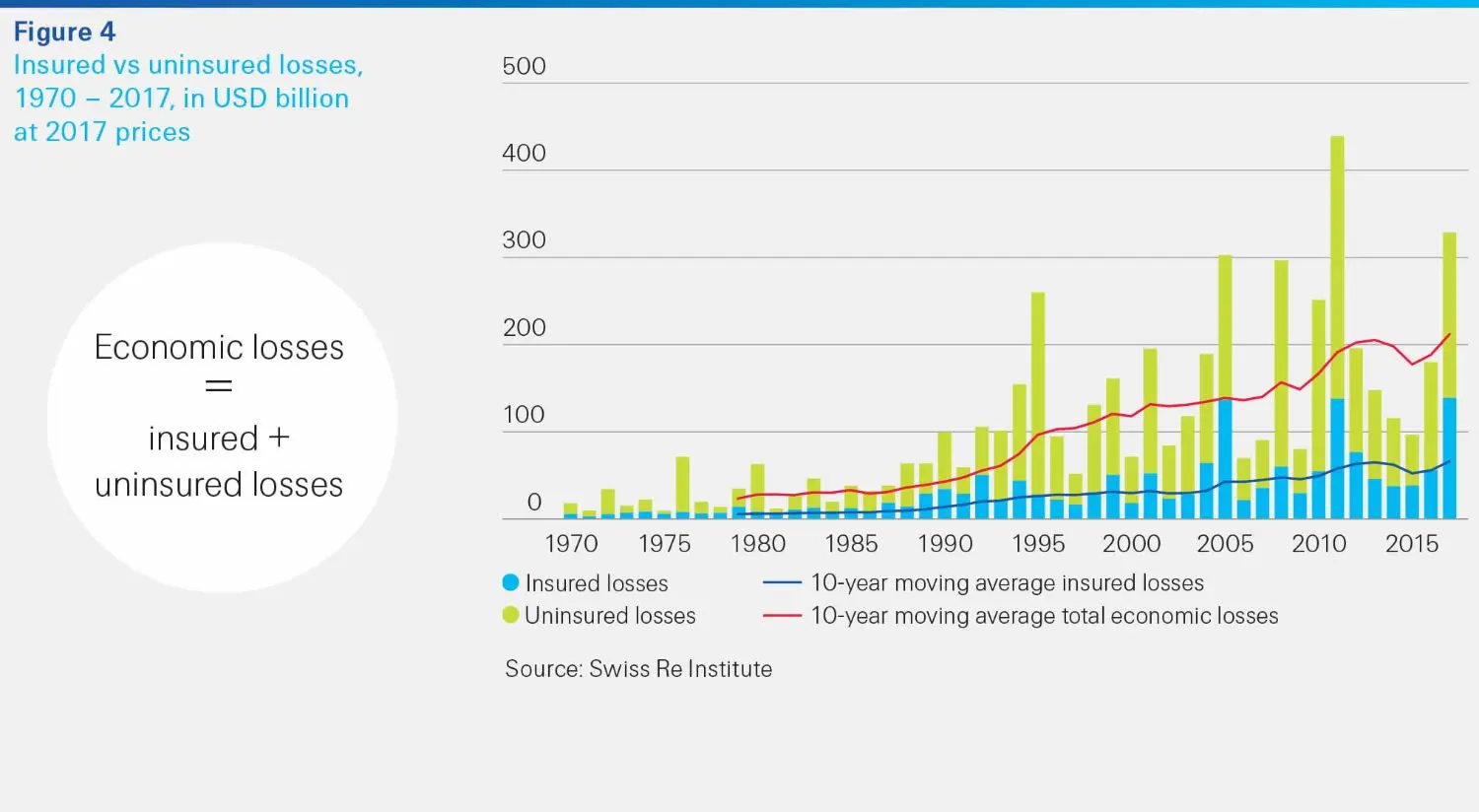
Task: Toggle the Uninsured losses legend entry
Action: 602,616
